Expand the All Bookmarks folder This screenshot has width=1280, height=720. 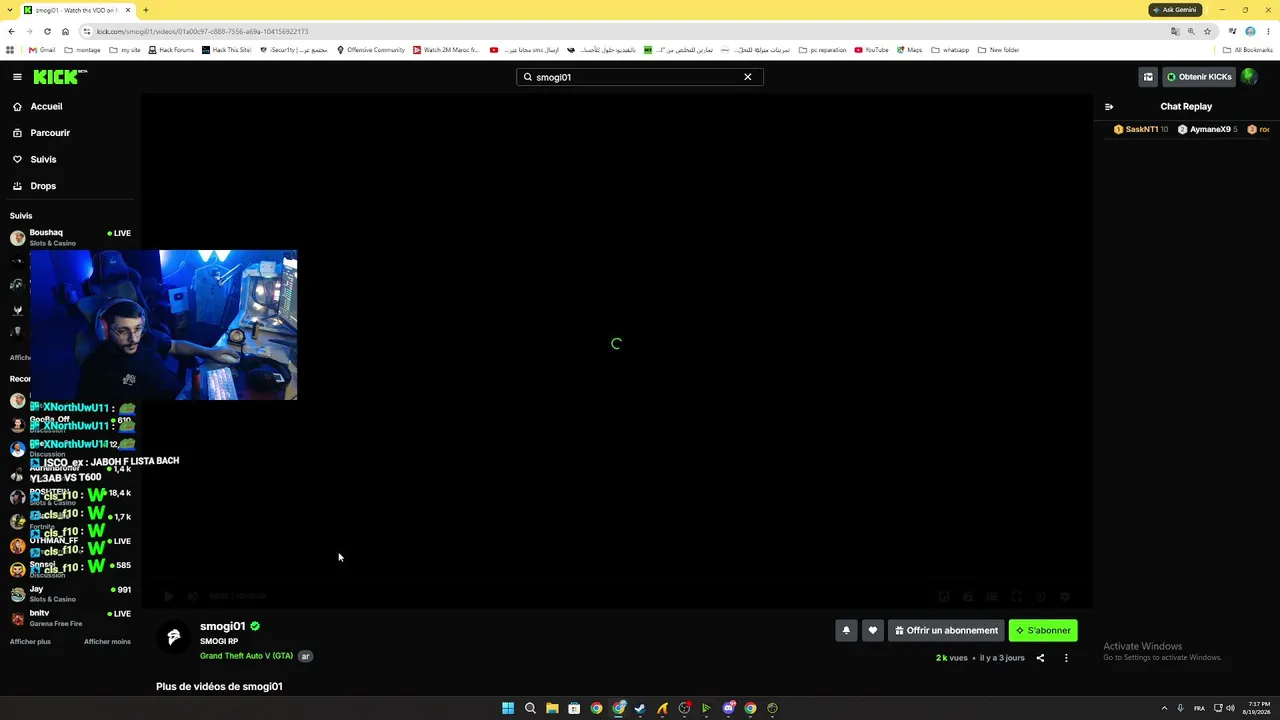1248,50
